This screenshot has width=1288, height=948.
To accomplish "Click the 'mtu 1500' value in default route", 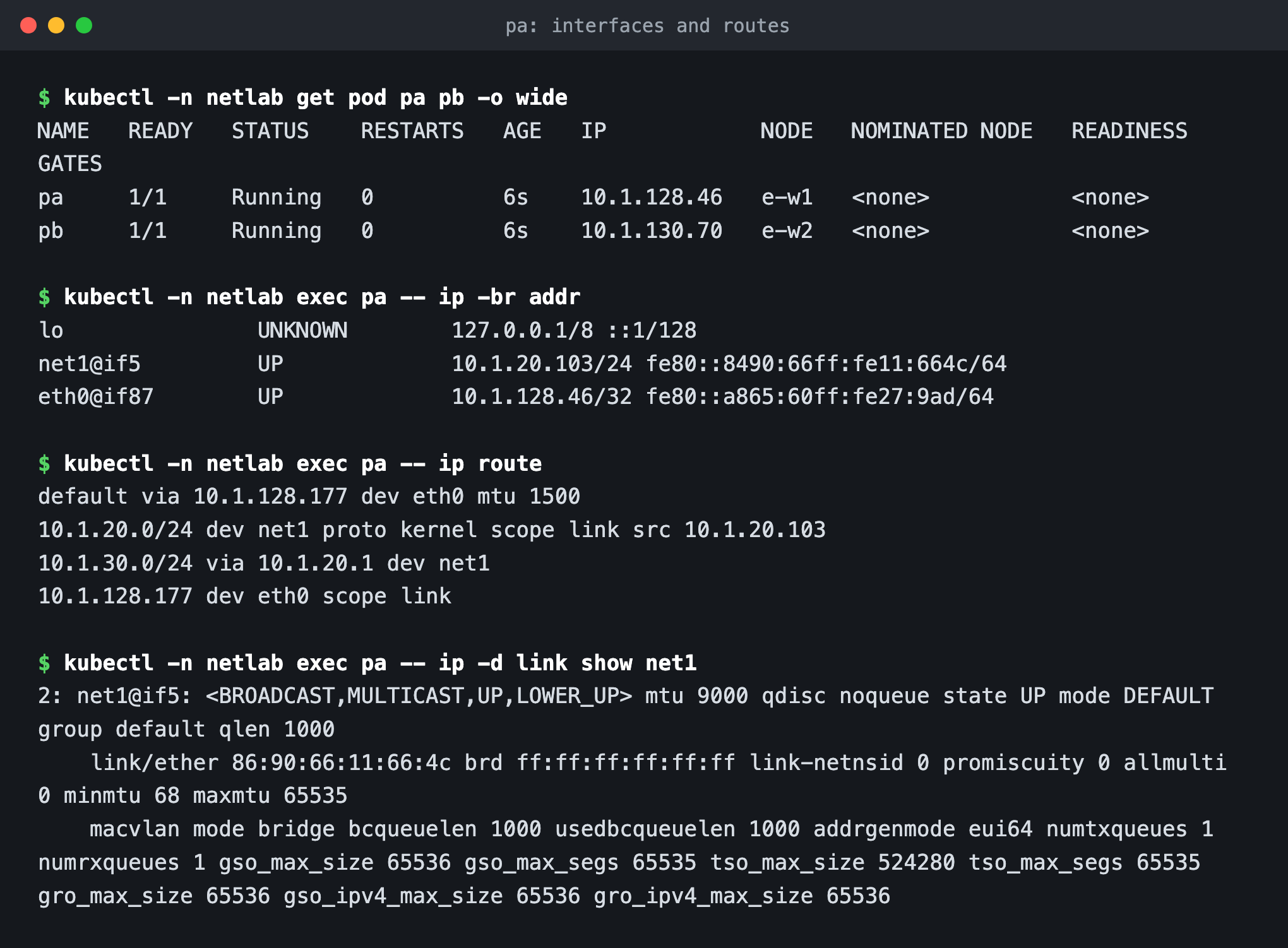I will pyautogui.click(x=528, y=496).
